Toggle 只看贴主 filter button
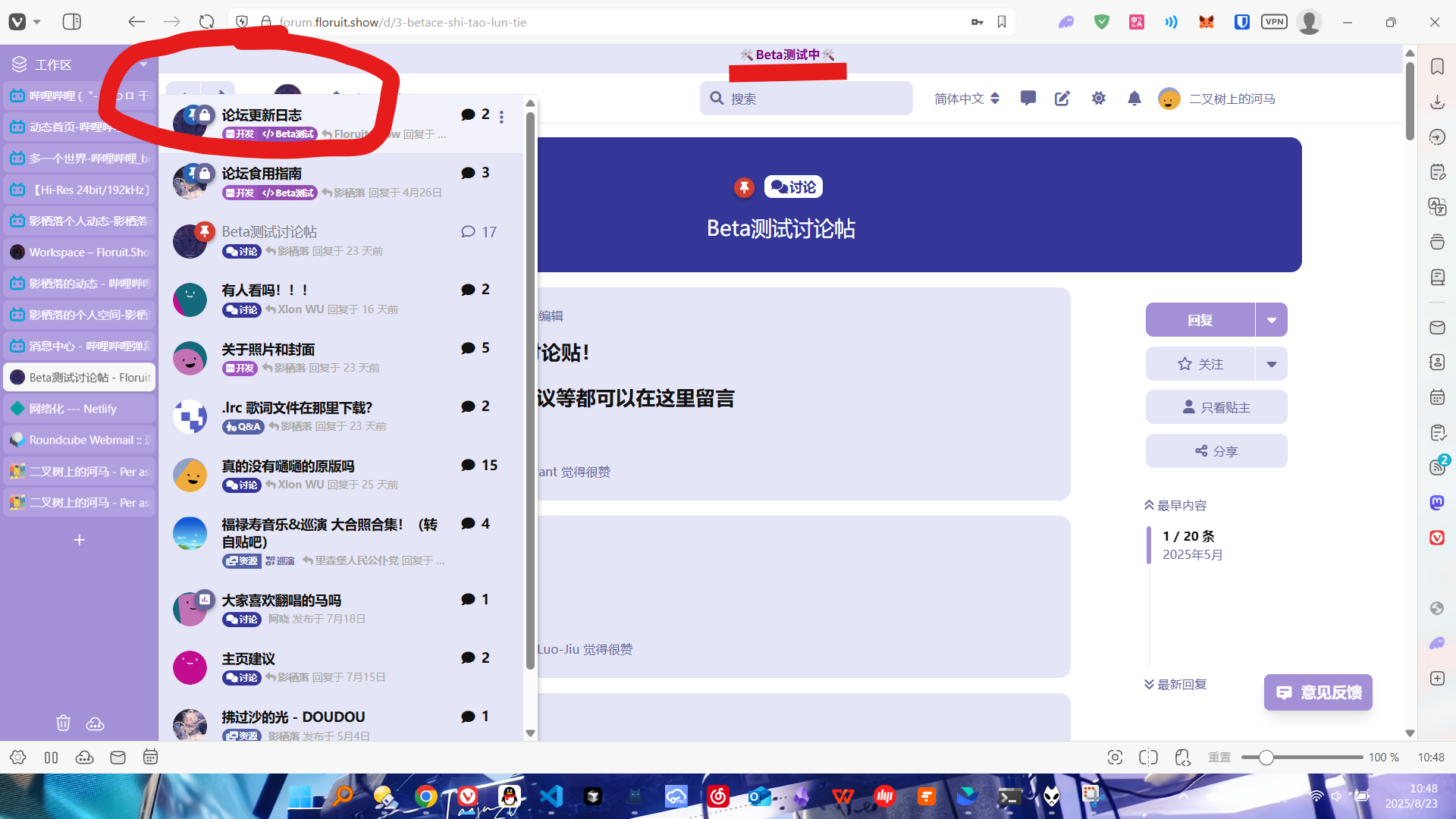Viewport: 1456px width, 819px height. pos(1216,407)
